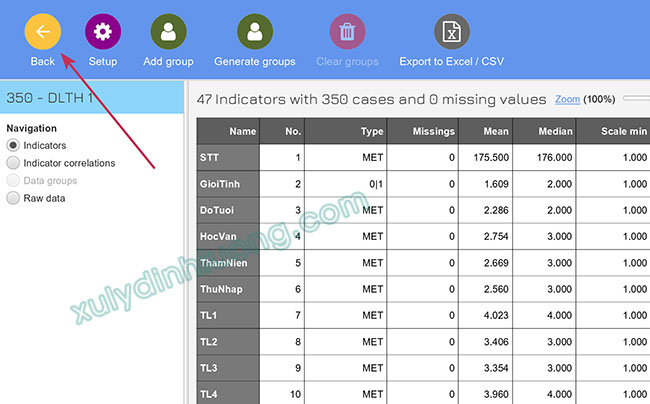Select the Raw data radio button
The height and width of the screenshot is (404, 650).
[13, 198]
